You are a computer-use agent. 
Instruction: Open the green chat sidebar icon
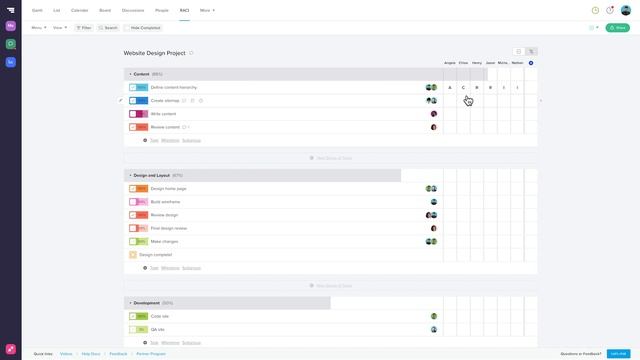click(x=11, y=44)
